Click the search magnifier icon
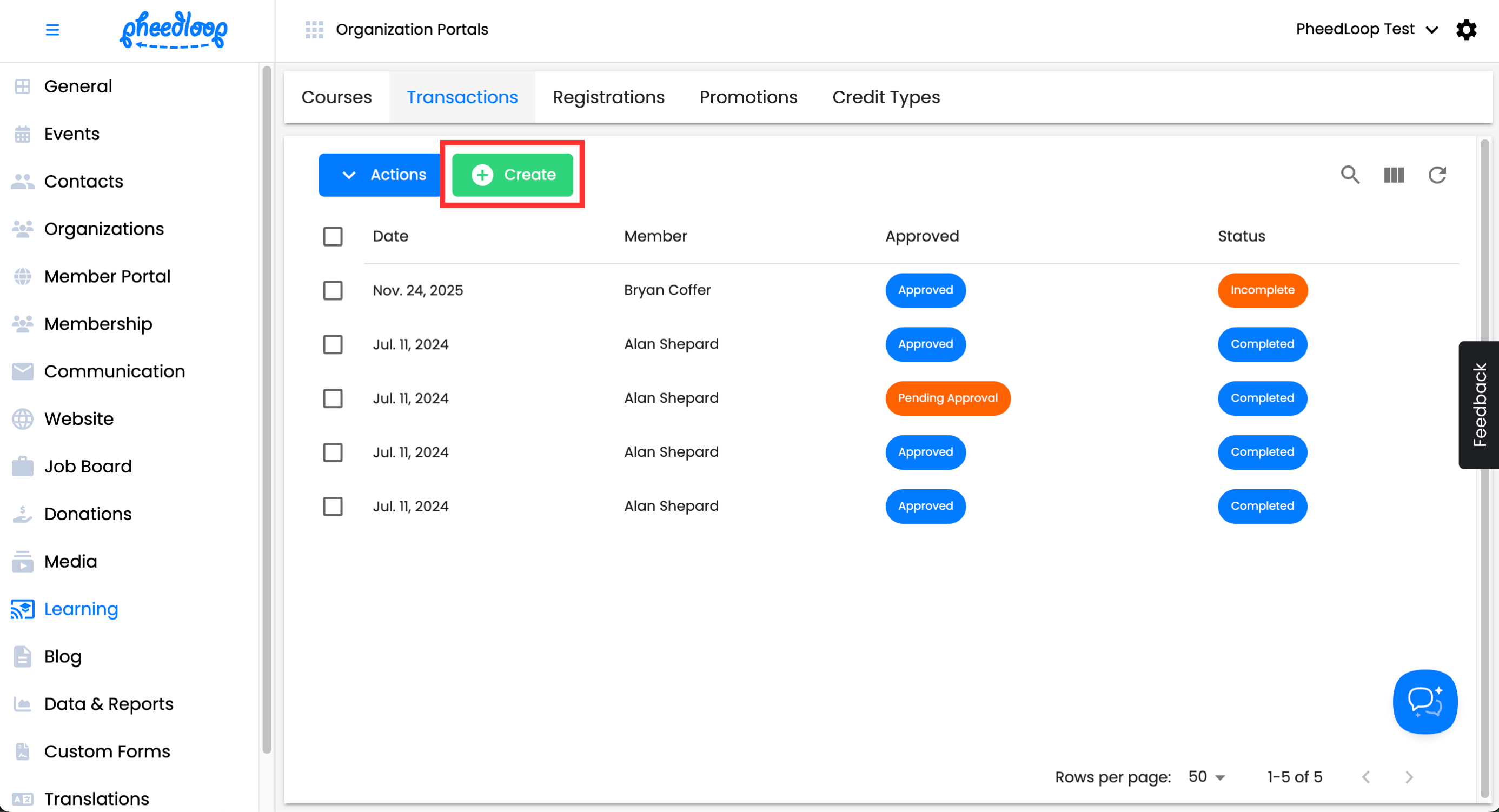This screenshot has height=812, width=1499. tap(1350, 175)
